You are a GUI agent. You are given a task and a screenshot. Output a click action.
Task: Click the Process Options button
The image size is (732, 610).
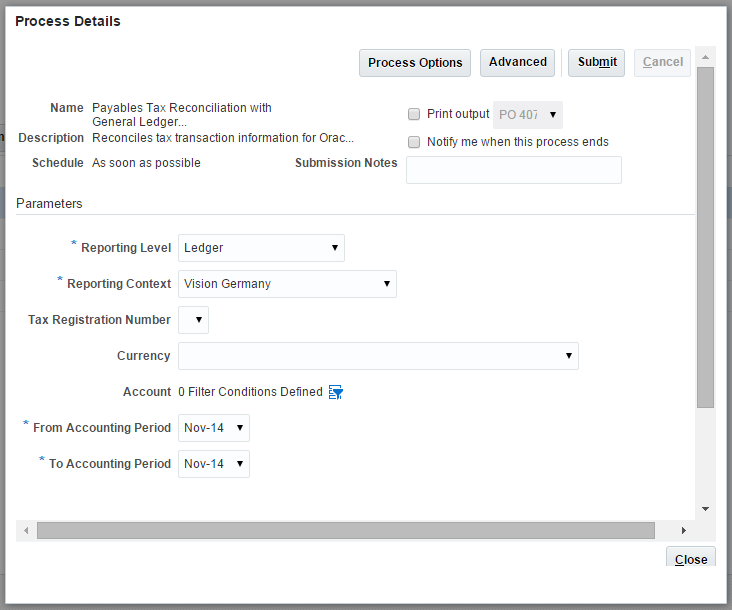pos(415,63)
